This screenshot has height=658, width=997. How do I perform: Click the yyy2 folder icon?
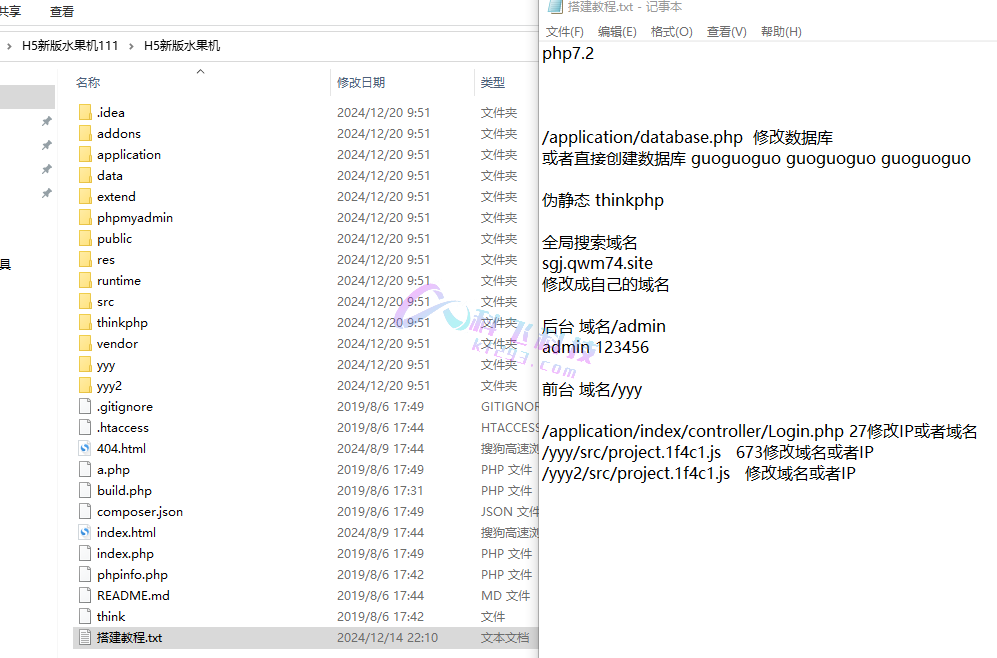[x=85, y=385]
